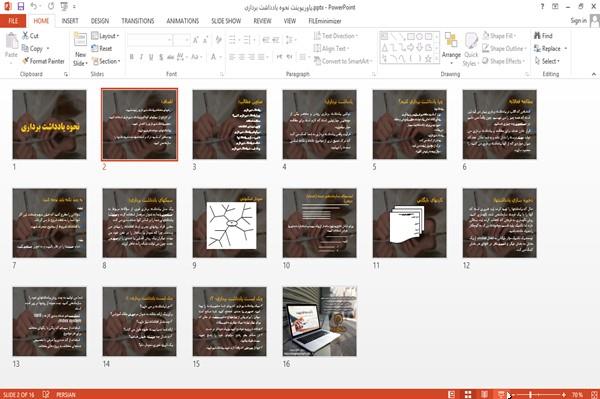Open Text Direction dropdown
Image resolution: width=600 pixels, height=399 pixels.
336,36
